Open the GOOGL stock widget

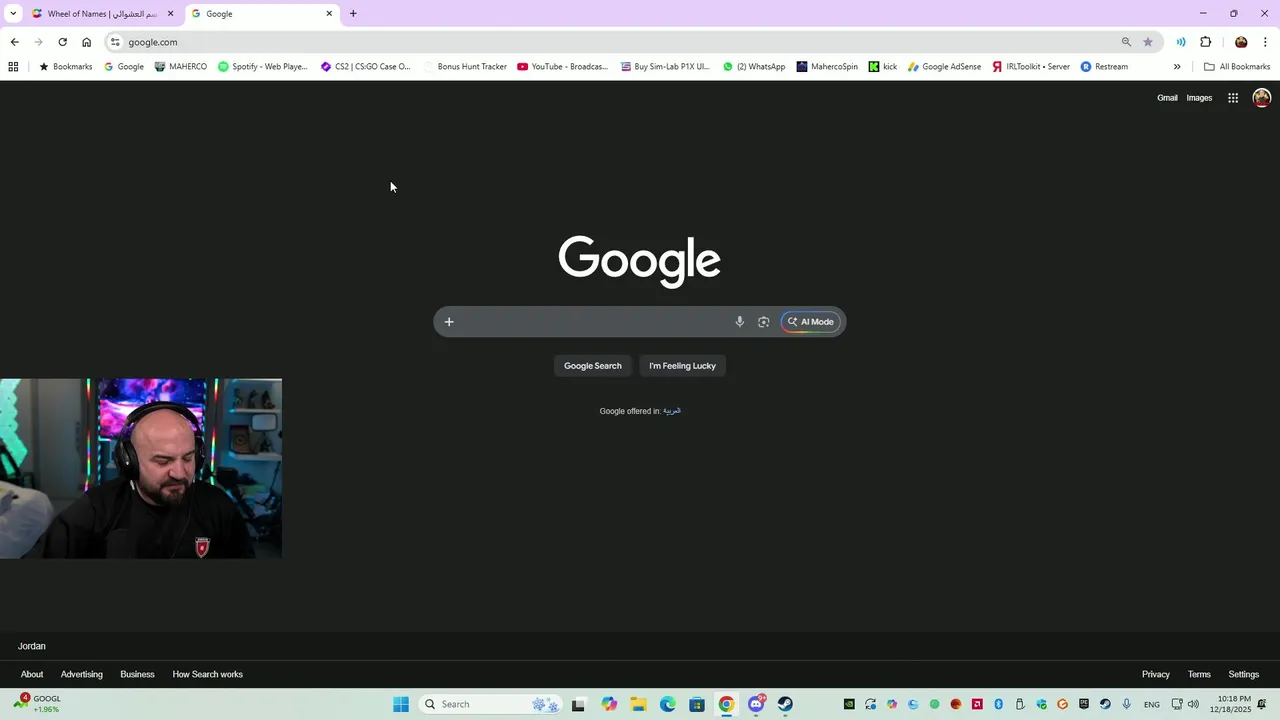click(x=38, y=704)
